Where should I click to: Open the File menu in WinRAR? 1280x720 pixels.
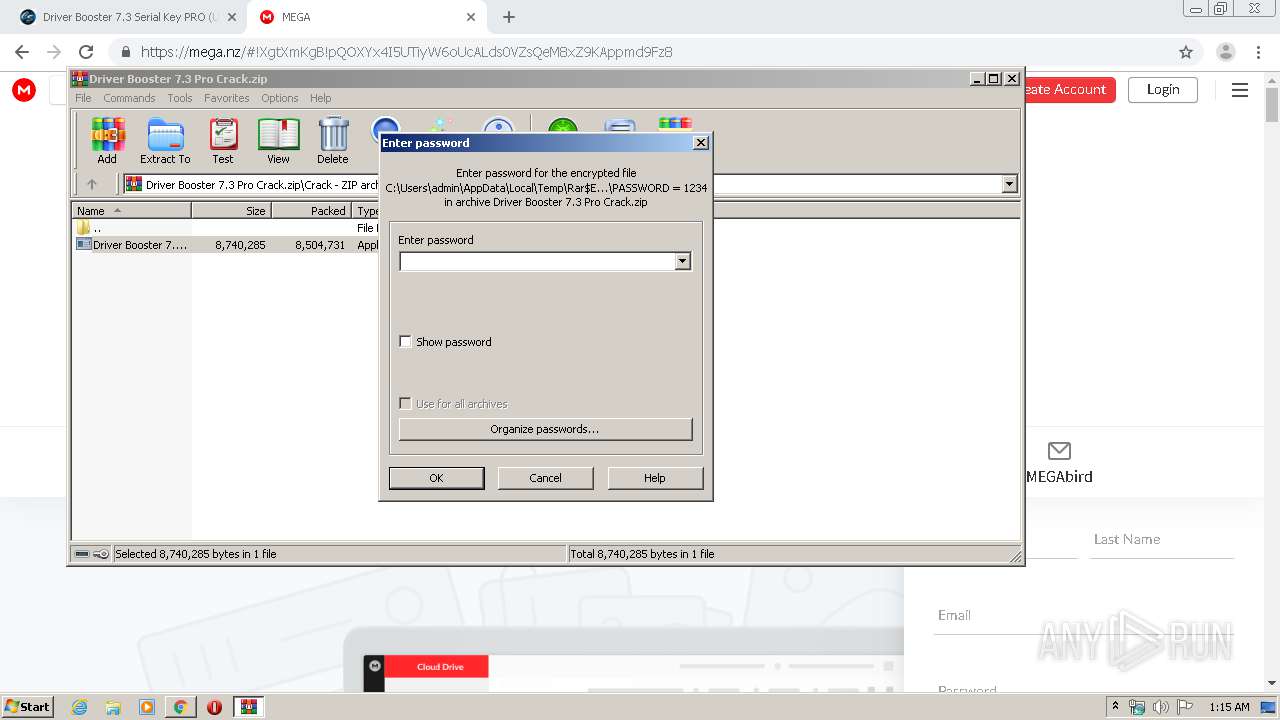click(x=83, y=98)
